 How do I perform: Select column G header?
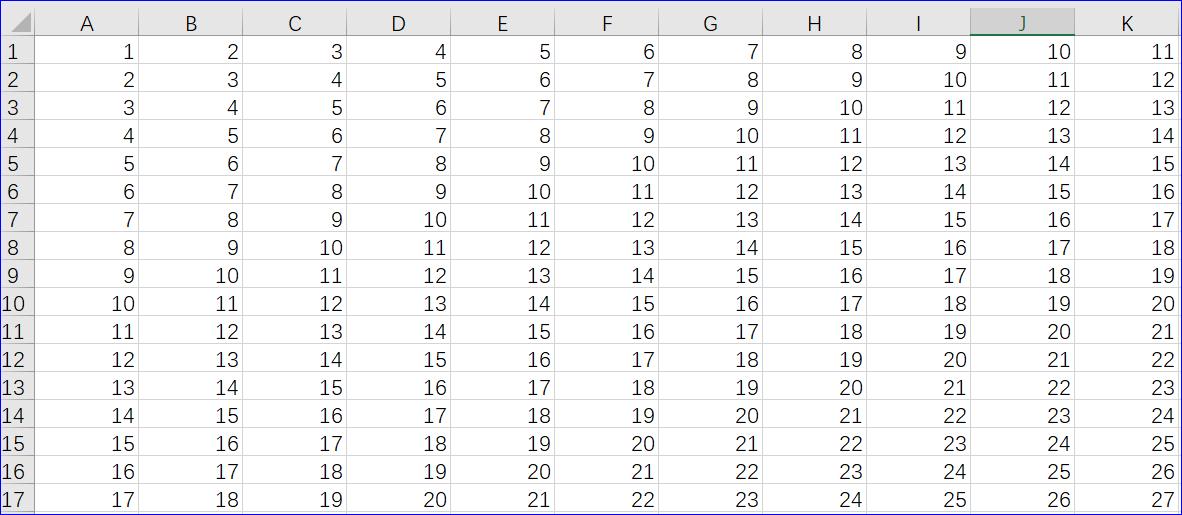(x=710, y=23)
